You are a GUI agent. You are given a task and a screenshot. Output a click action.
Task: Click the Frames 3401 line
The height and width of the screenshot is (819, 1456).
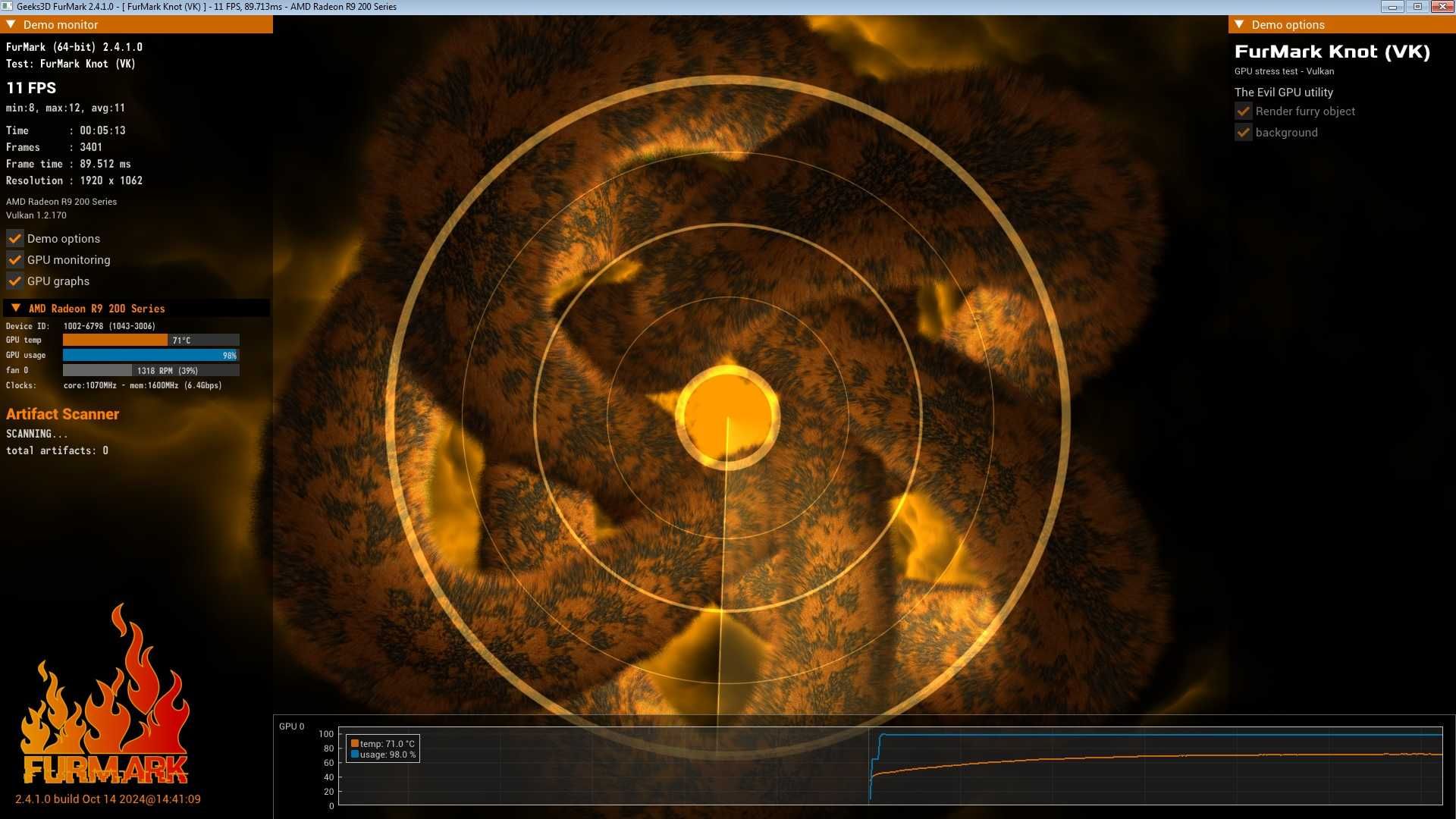click(54, 147)
